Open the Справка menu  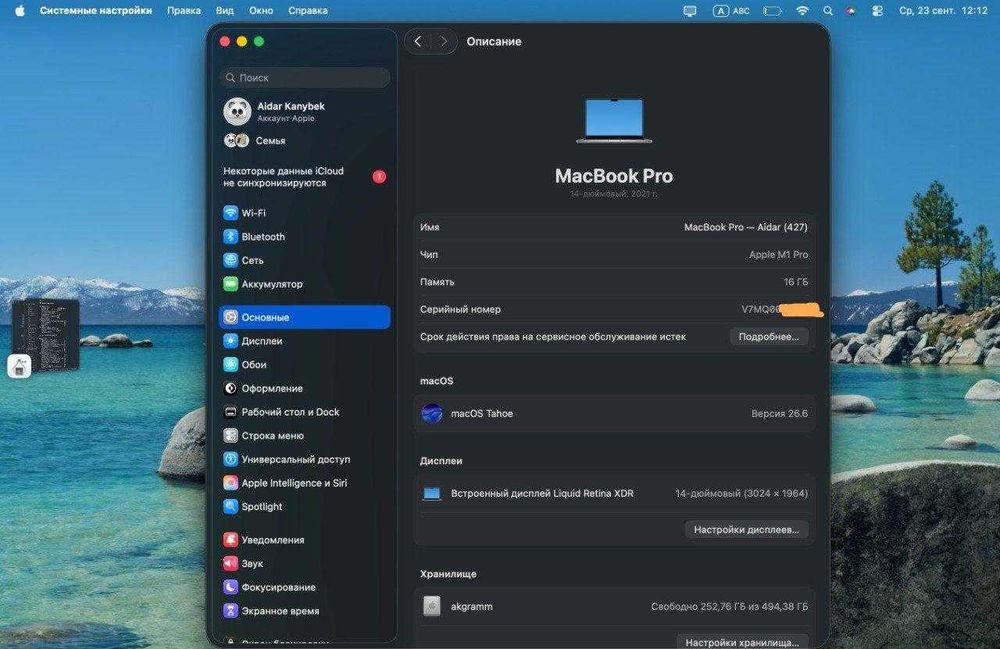pyautogui.click(x=307, y=10)
